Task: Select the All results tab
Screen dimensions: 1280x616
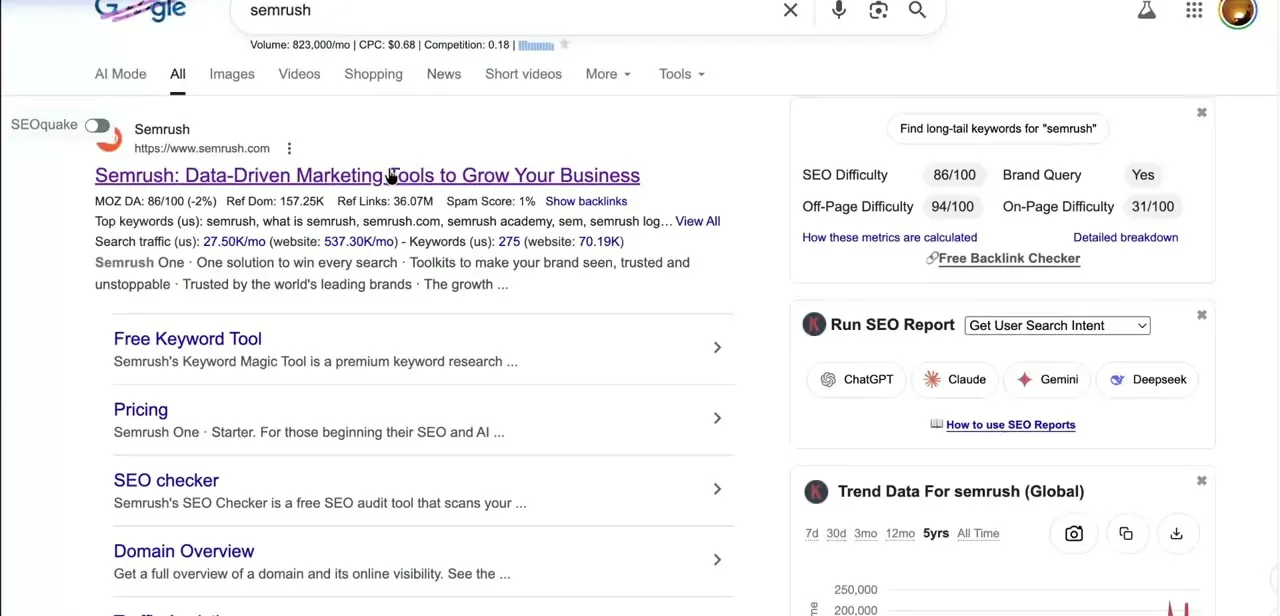Action: point(177,74)
